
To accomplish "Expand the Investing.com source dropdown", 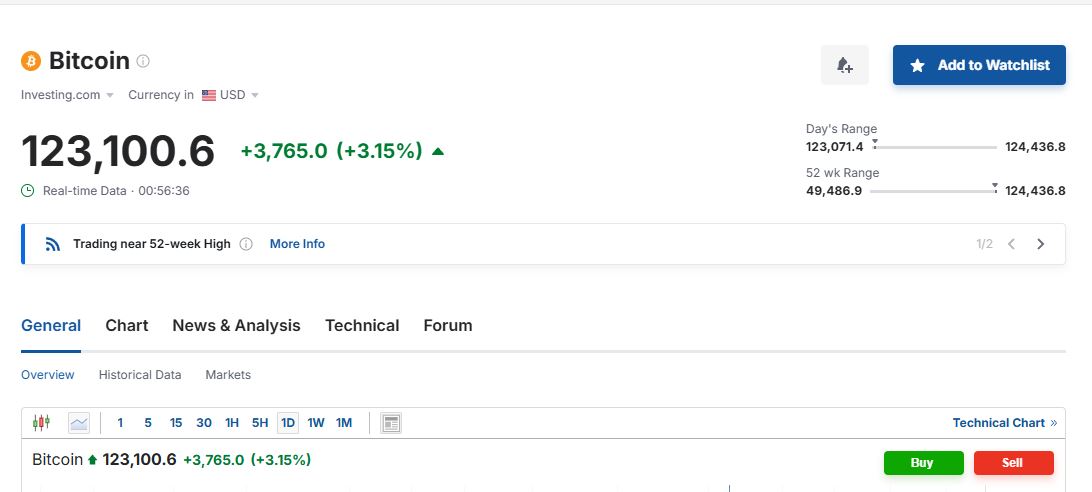I will pos(67,95).
